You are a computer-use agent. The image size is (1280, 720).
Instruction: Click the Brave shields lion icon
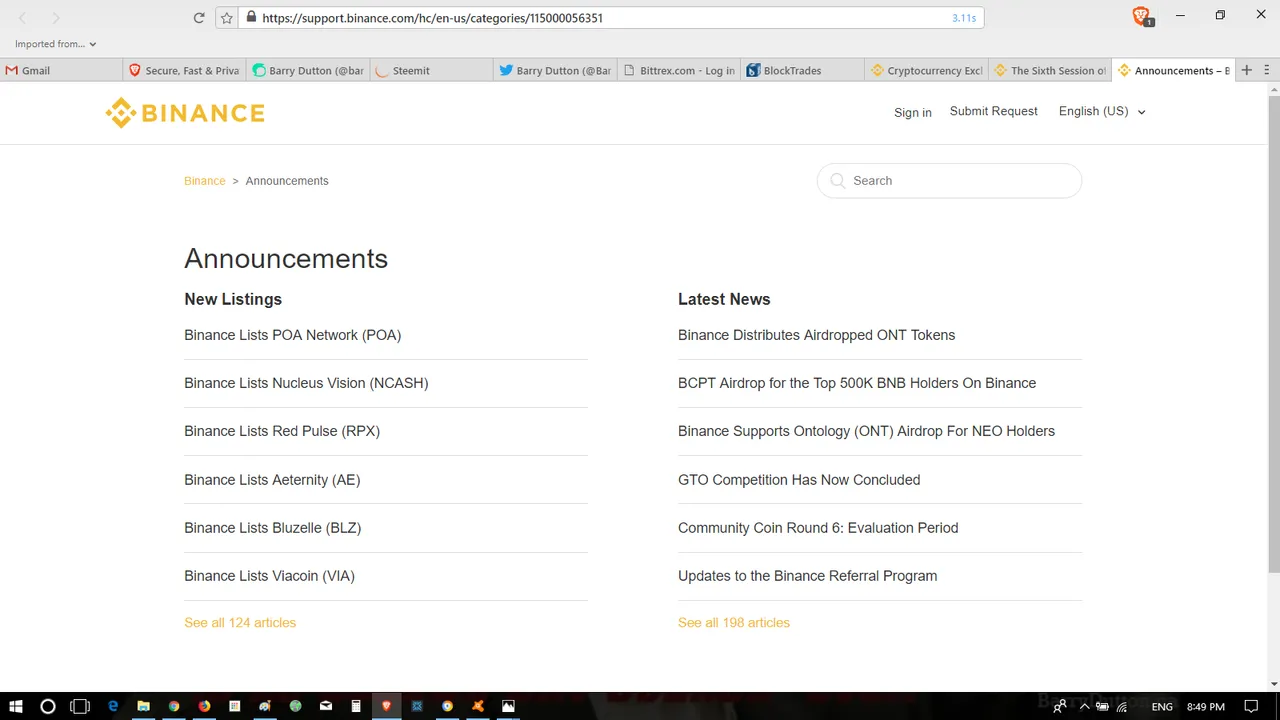click(1141, 16)
